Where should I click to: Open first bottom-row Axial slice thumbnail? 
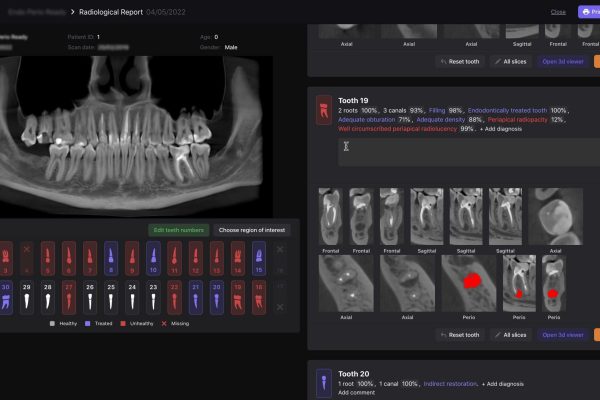[x=346, y=283]
